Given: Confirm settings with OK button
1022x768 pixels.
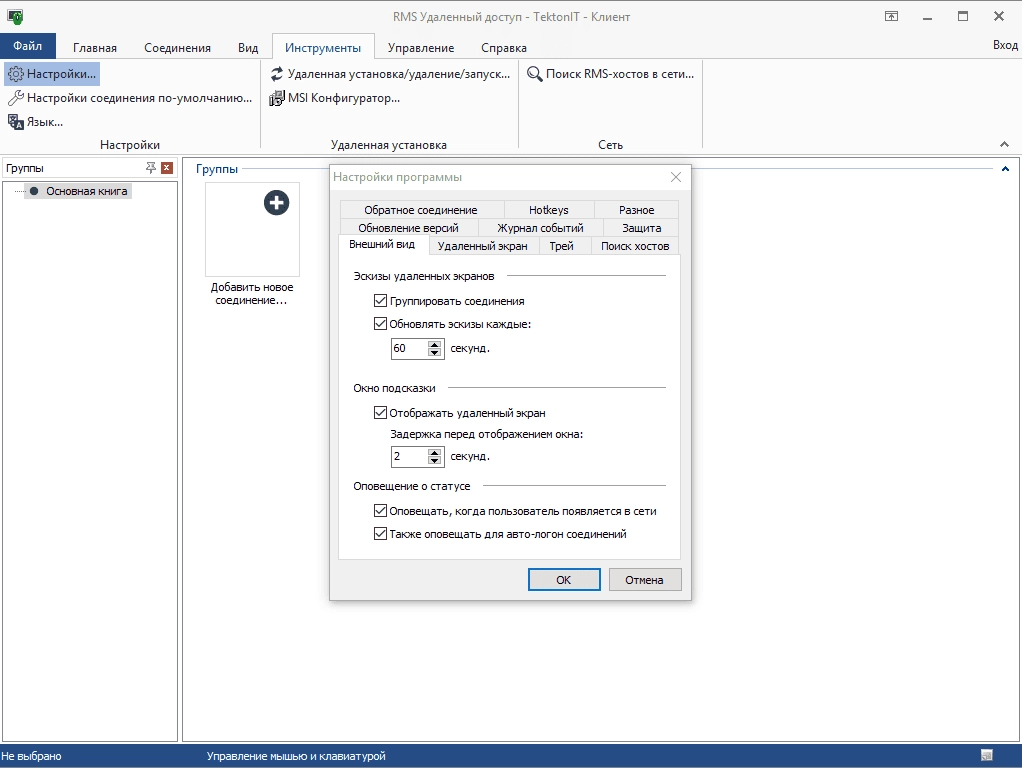Looking at the screenshot, I should 564,580.
